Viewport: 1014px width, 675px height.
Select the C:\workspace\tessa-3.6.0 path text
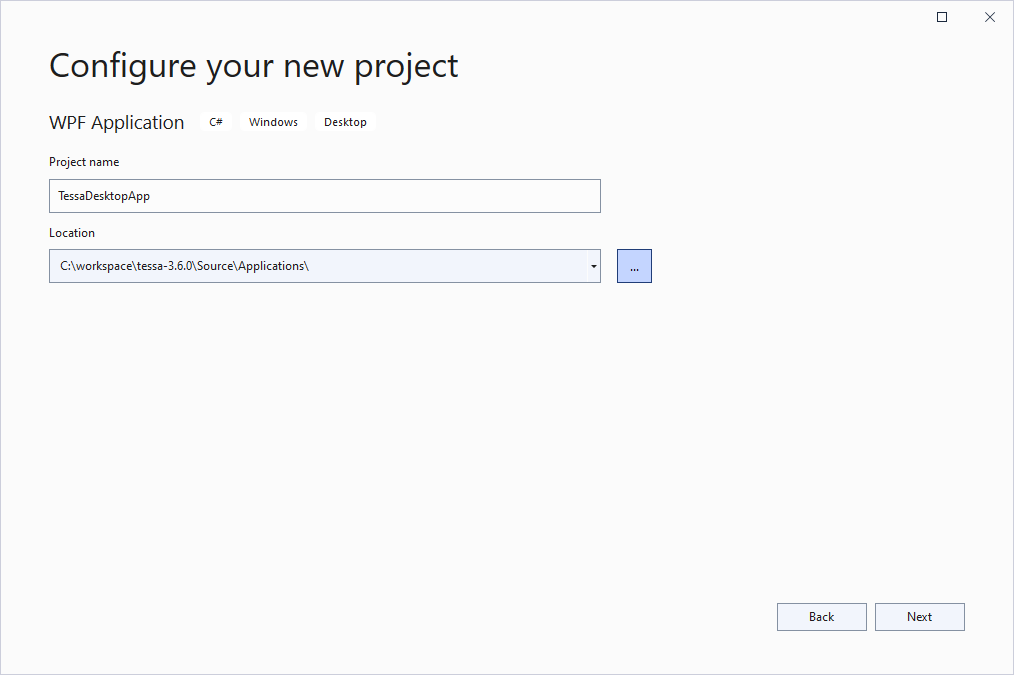184,266
